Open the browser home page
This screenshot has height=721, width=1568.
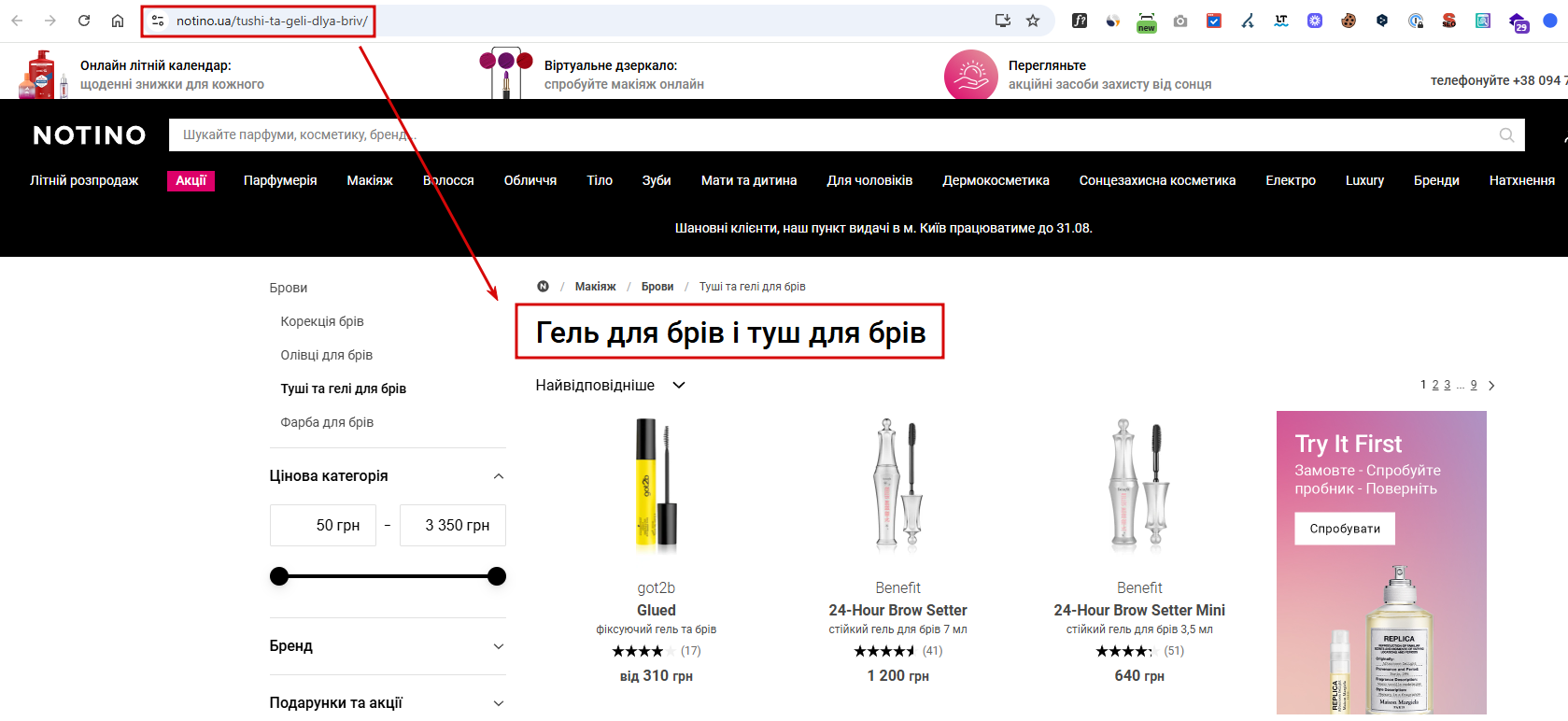click(118, 21)
